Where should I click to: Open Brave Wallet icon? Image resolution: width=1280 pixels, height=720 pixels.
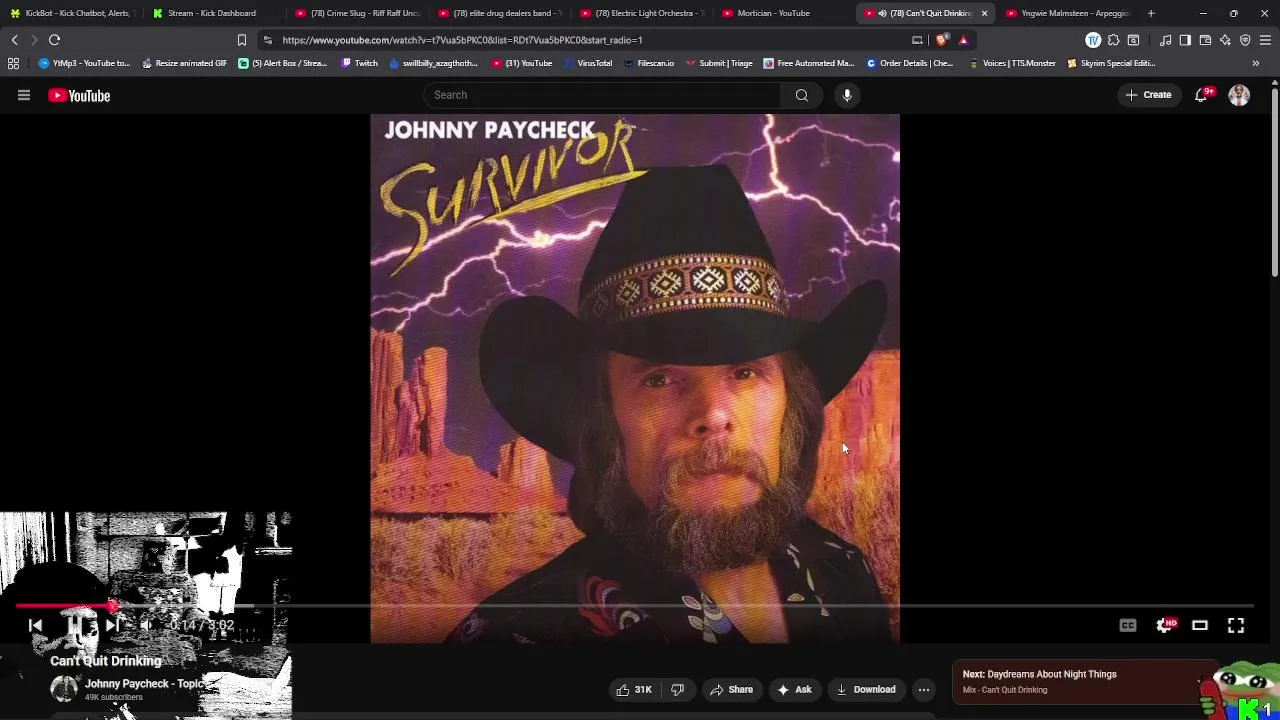pyautogui.click(x=1205, y=40)
